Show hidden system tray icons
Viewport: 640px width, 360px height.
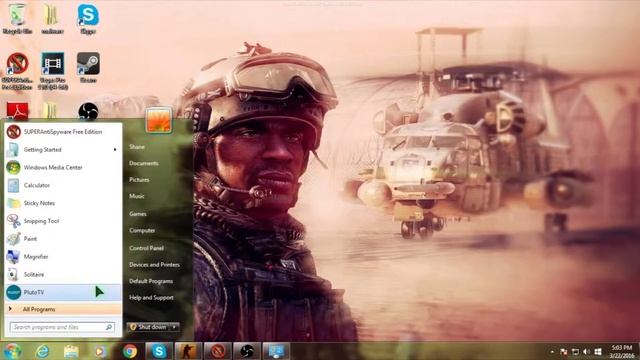click(x=552, y=351)
